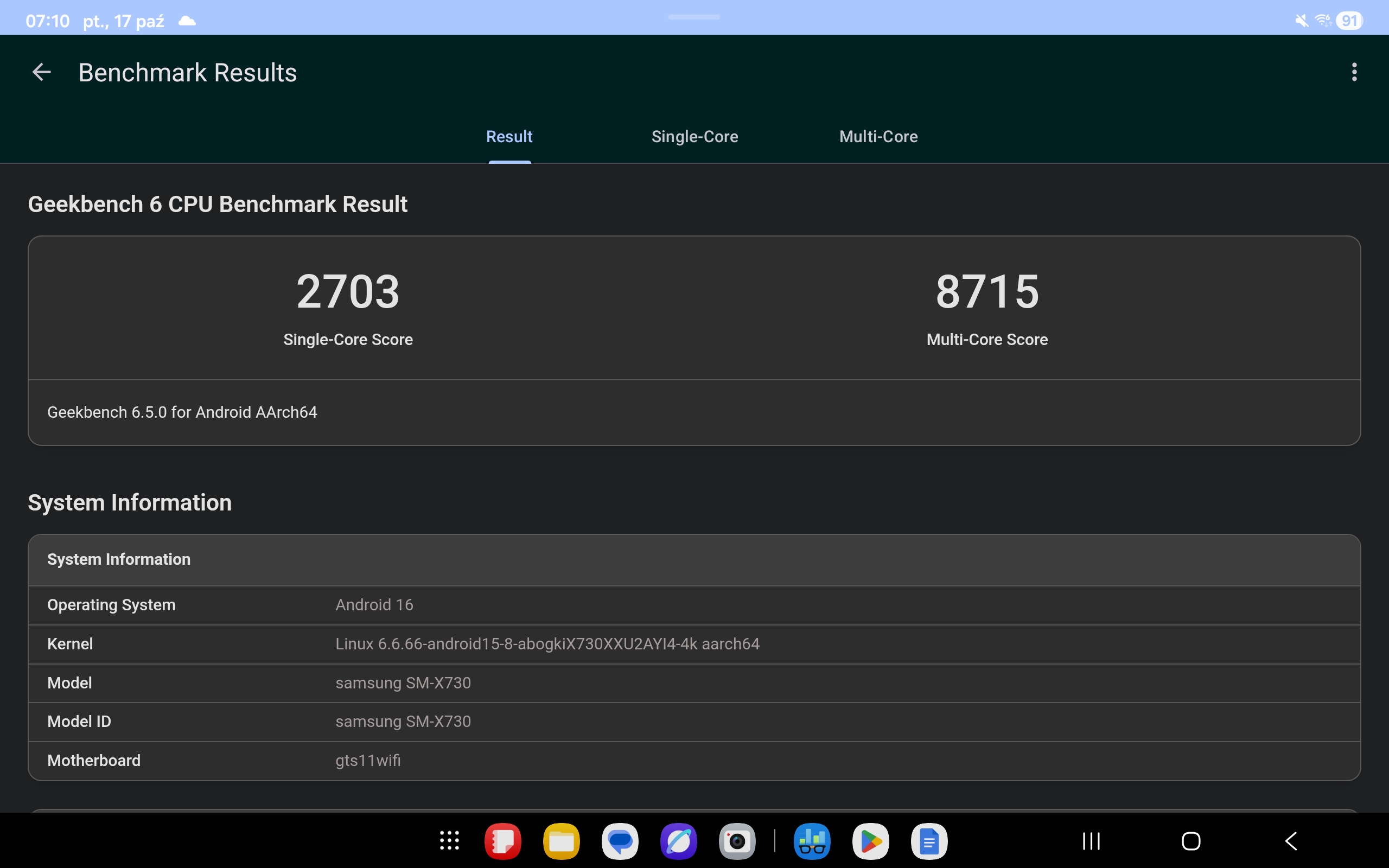Open the app drawer grid icon
The height and width of the screenshot is (868, 1389).
click(449, 841)
